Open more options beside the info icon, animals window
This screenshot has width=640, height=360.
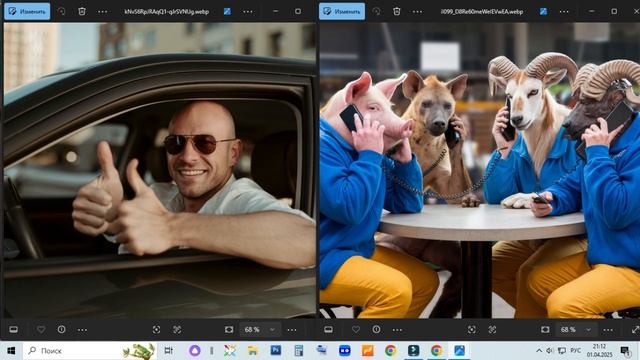(397, 329)
